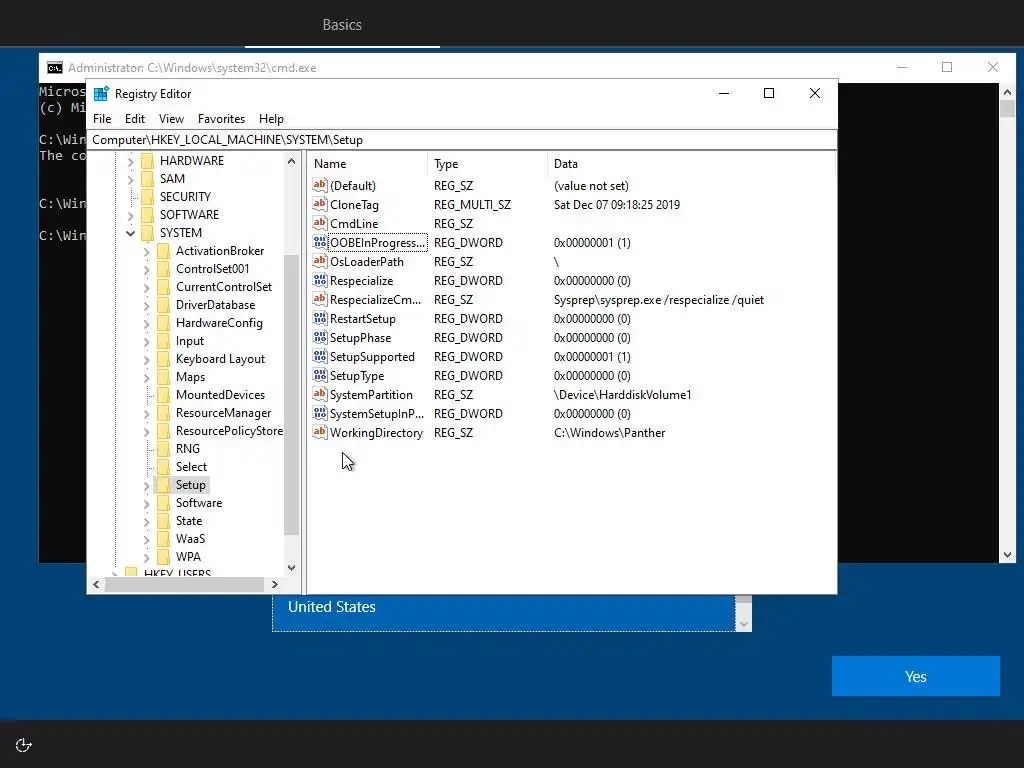1024x768 pixels.
Task: Select the SystemPartition value icon
Action: [319, 394]
